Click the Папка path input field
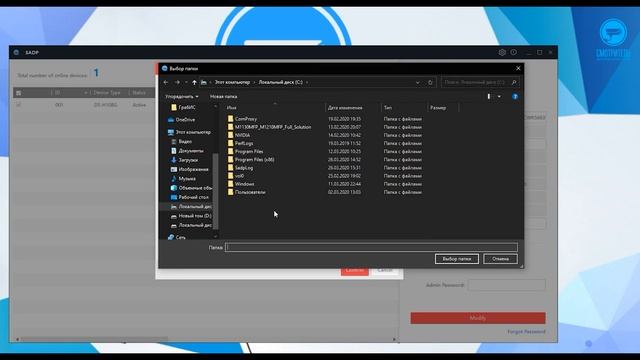This screenshot has height=360, width=640. 371,247
